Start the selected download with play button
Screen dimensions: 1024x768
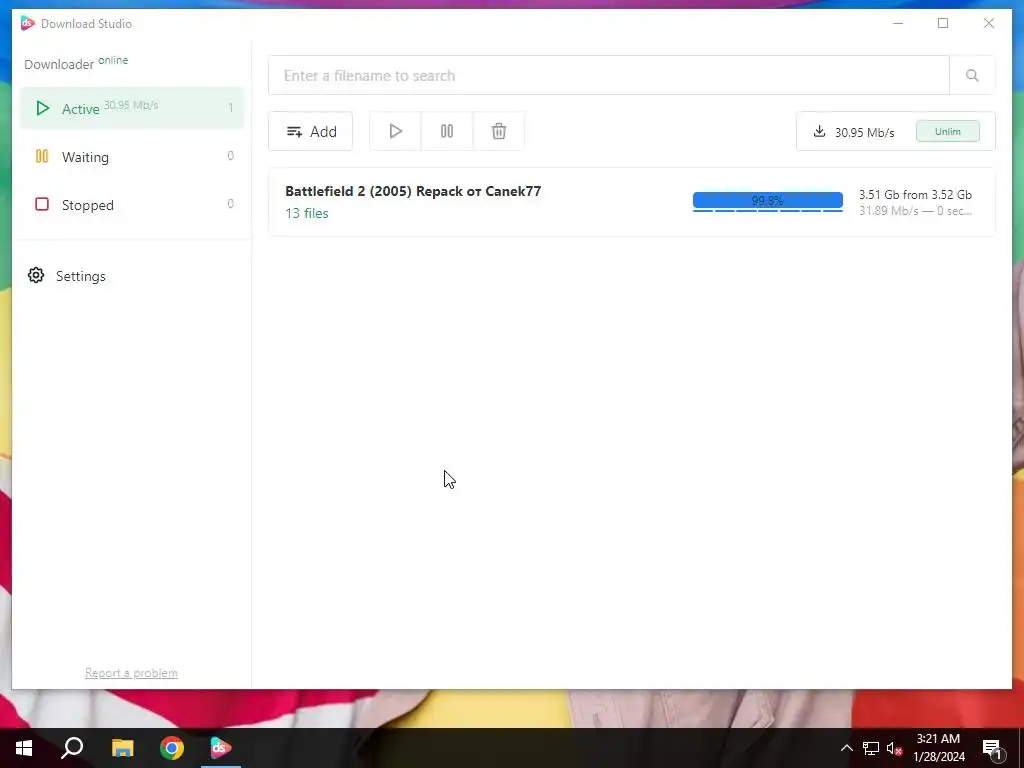tap(395, 131)
